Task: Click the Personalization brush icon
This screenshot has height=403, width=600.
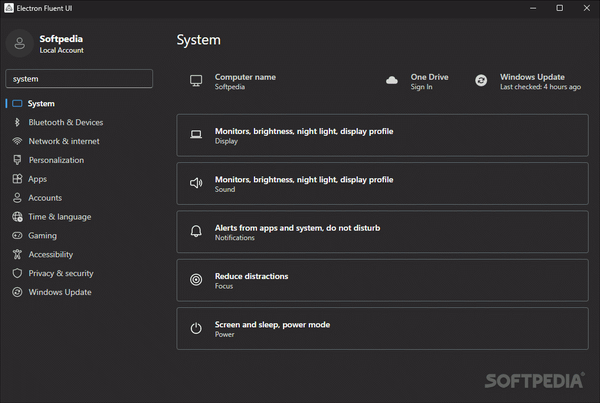Action: (17, 160)
